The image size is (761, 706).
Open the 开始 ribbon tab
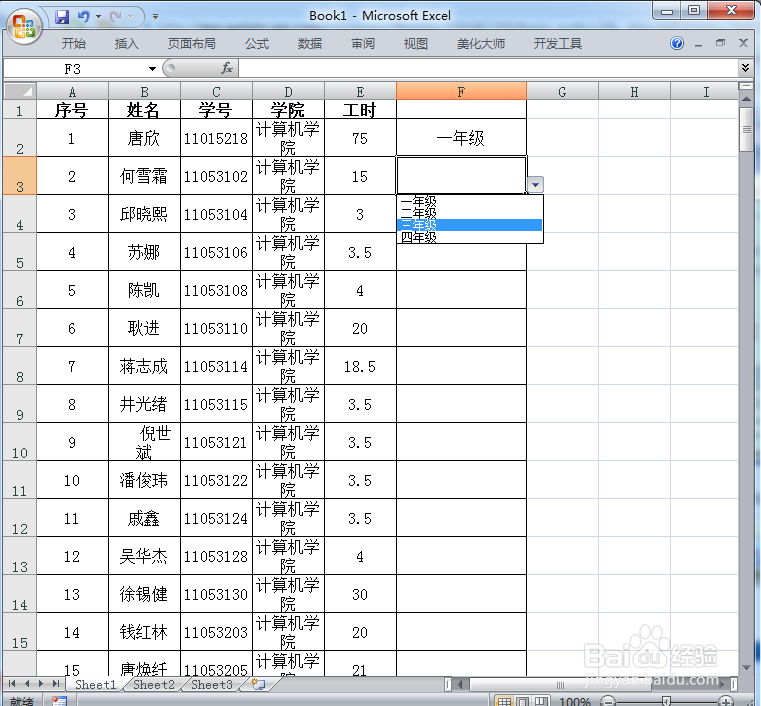pyautogui.click(x=74, y=44)
